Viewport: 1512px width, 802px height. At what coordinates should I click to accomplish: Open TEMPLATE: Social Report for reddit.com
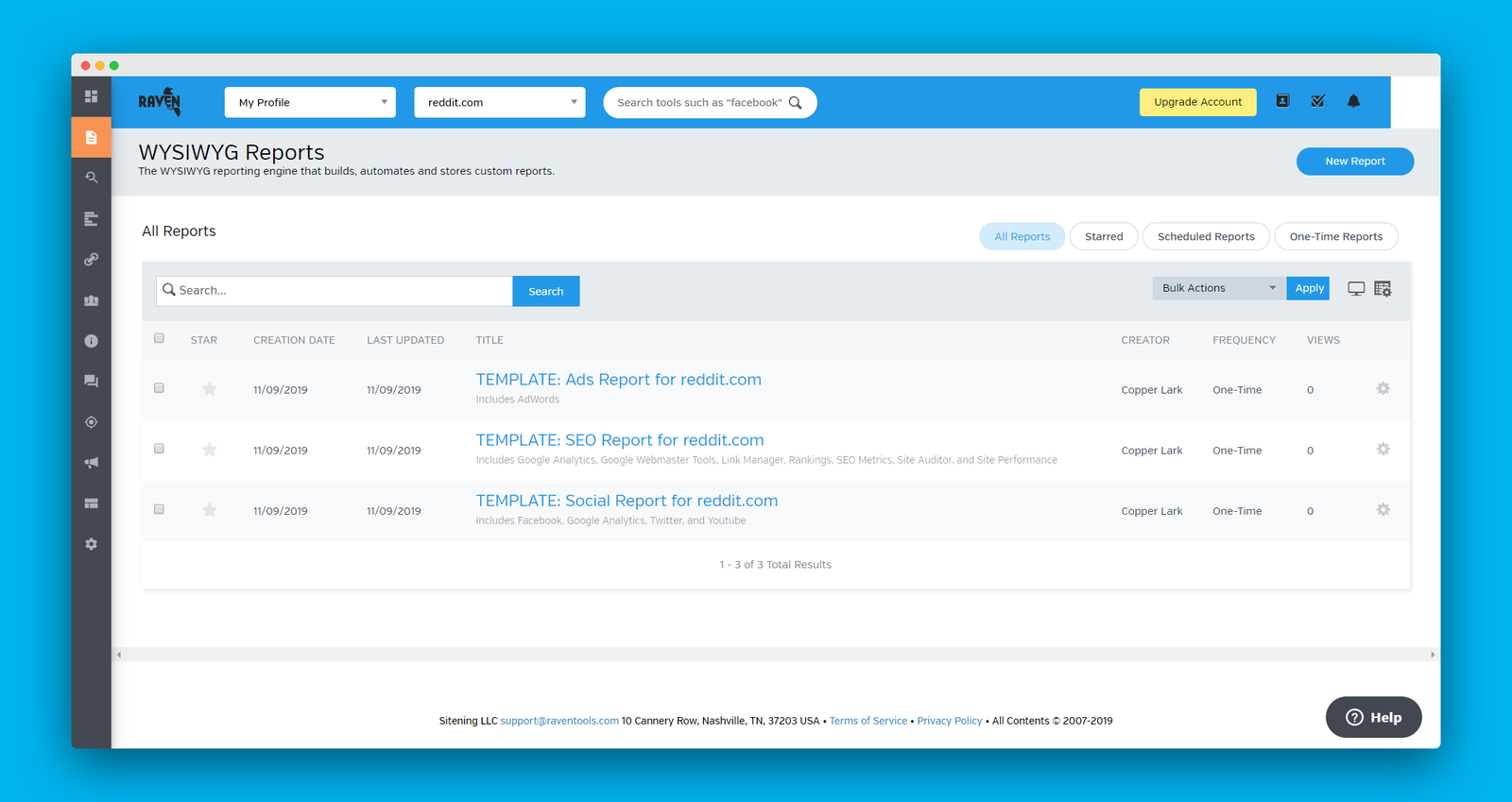coord(627,501)
